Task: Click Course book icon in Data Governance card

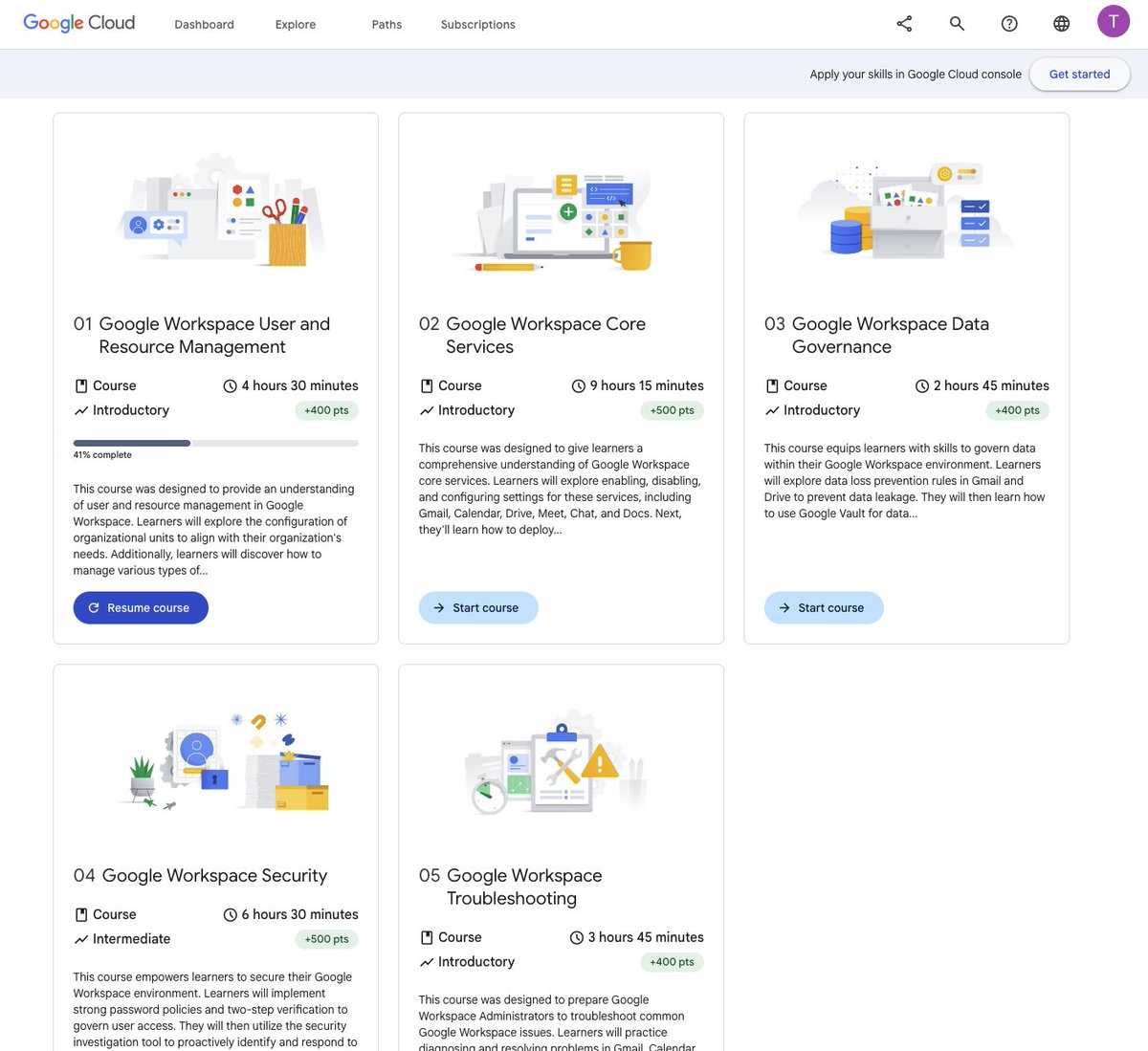Action: click(772, 386)
